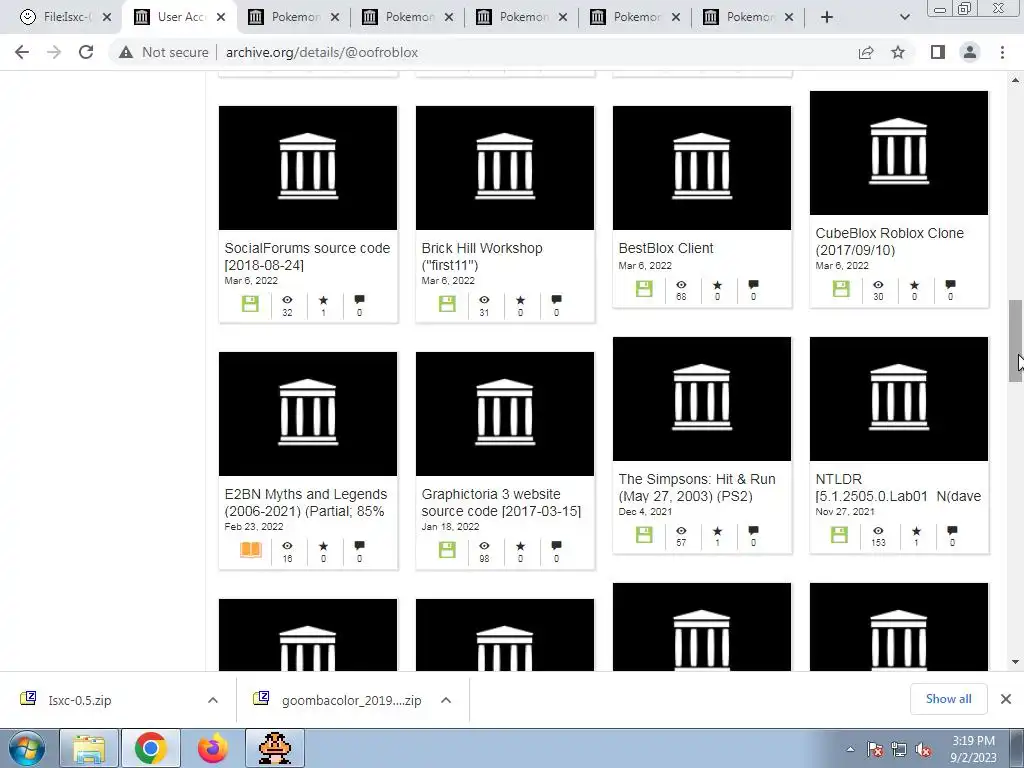
Task: Reload the archive.org page
Action: pyautogui.click(x=86, y=52)
